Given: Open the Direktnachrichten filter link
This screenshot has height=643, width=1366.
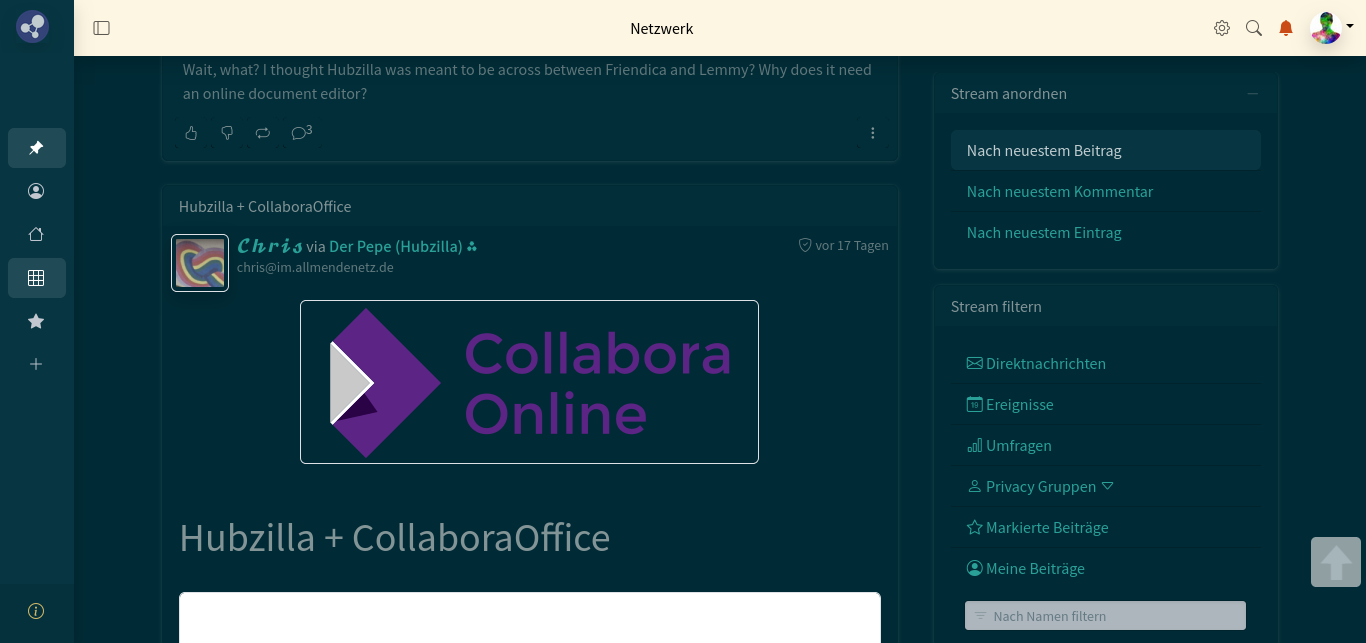Looking at the screenshot, I should click(1045, 364).
